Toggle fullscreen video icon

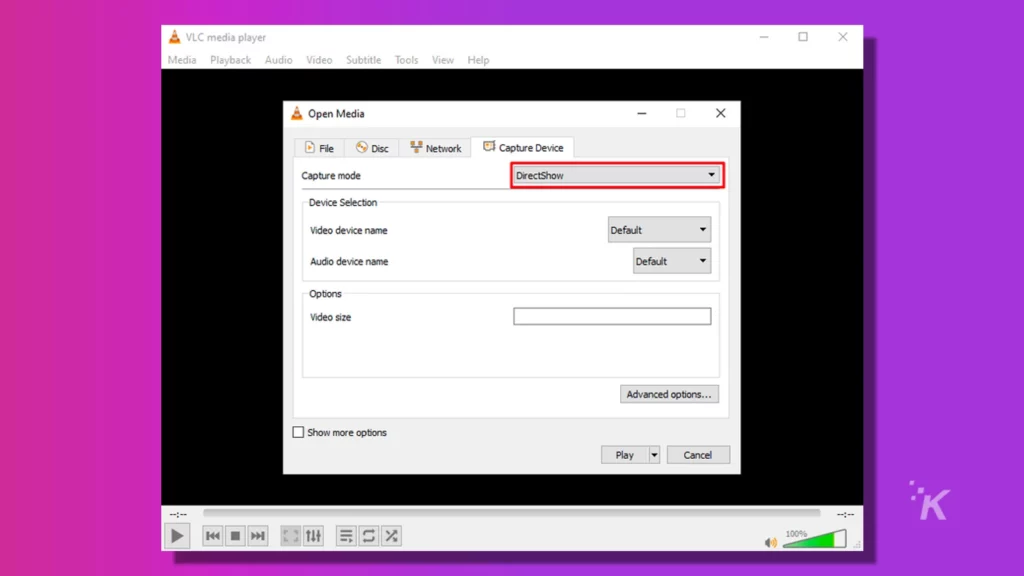click(291, 536)
